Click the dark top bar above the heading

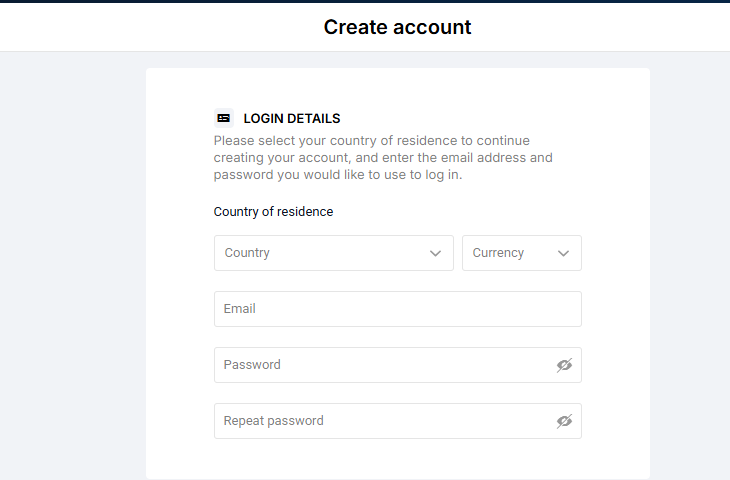[x=365, y=1]
